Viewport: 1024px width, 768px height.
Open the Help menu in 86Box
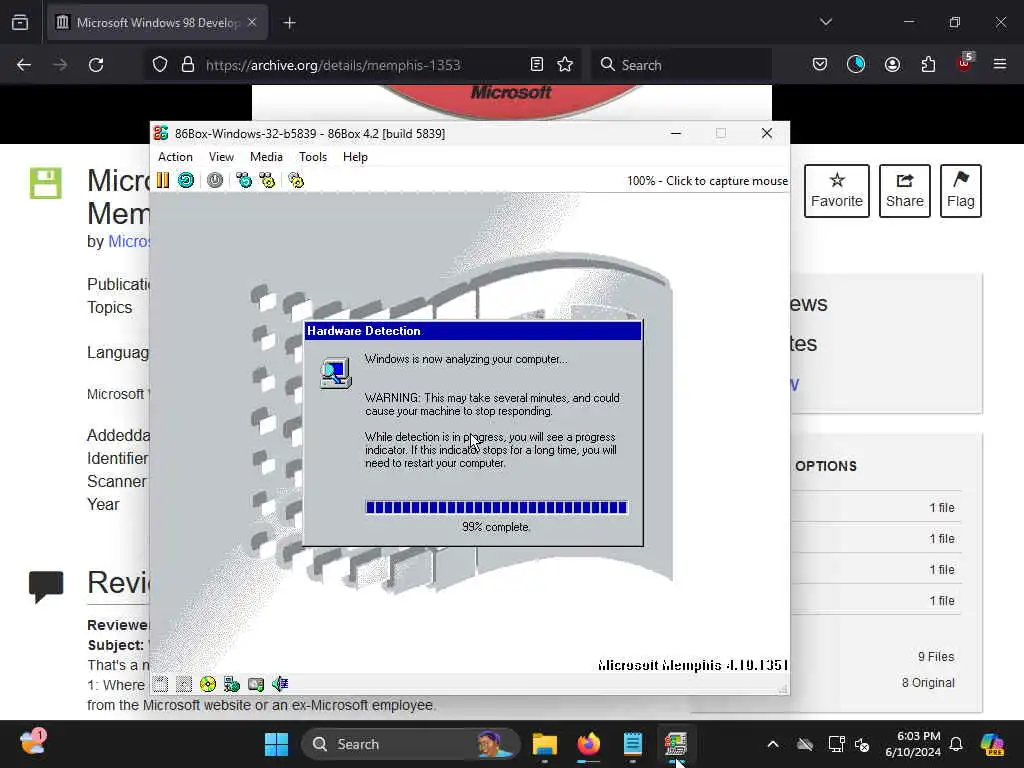tap(355, 157)
